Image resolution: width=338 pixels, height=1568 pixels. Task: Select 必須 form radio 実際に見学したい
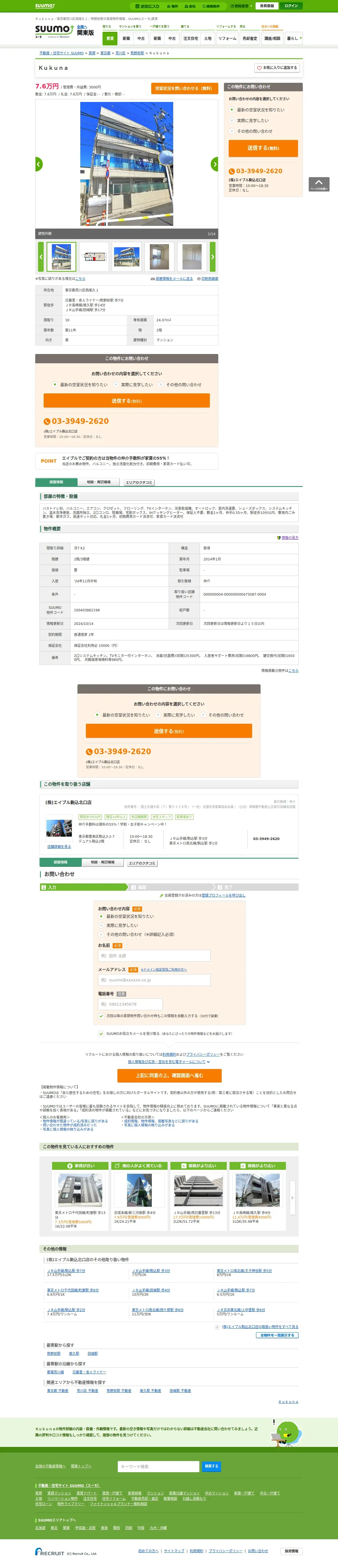(x=101, y=925)
